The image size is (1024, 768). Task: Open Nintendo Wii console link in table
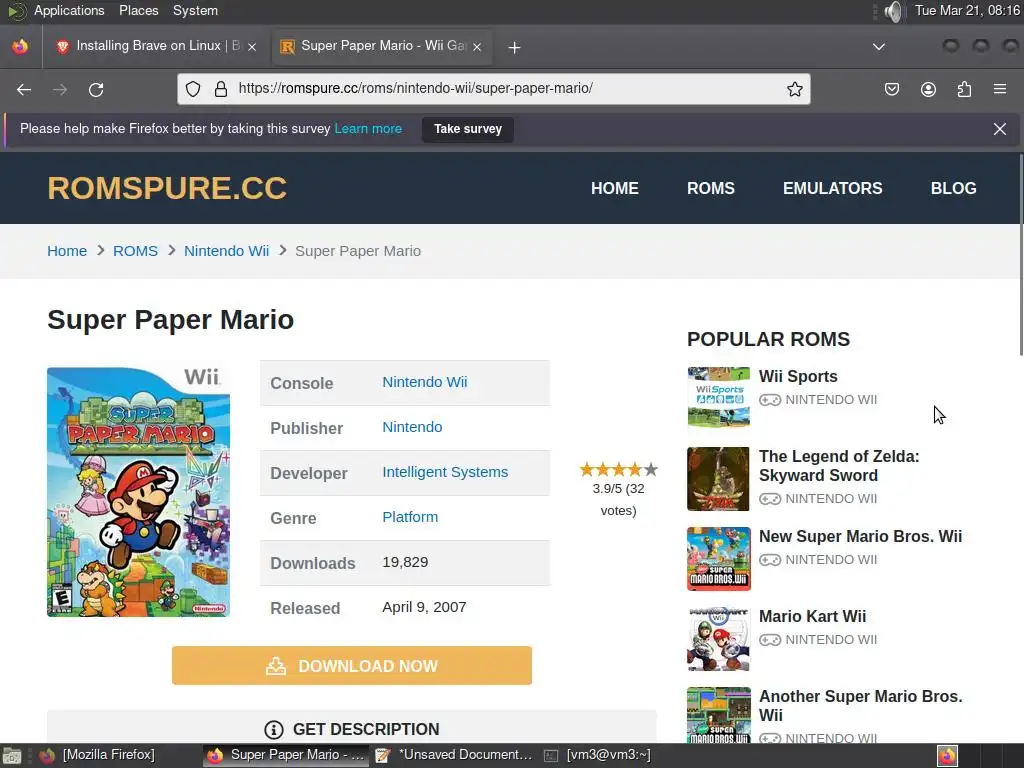click(424, 382)
